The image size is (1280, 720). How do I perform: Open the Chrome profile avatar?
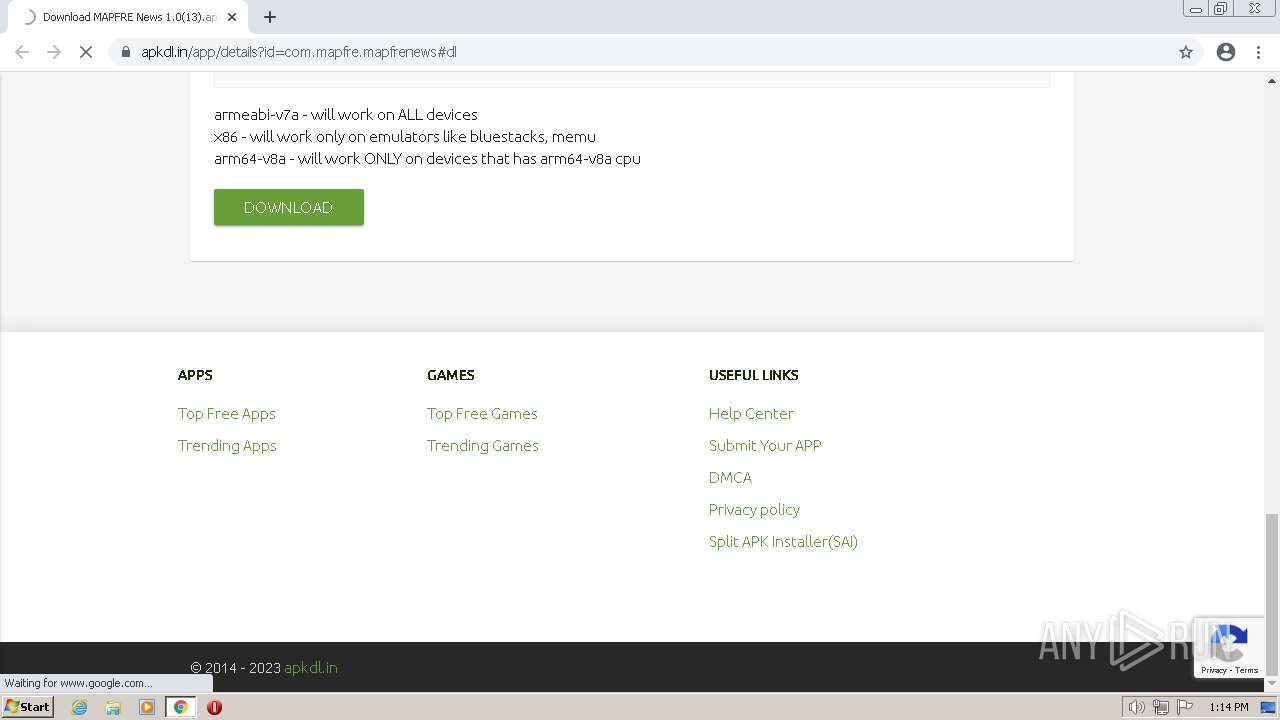point(1226,52)
